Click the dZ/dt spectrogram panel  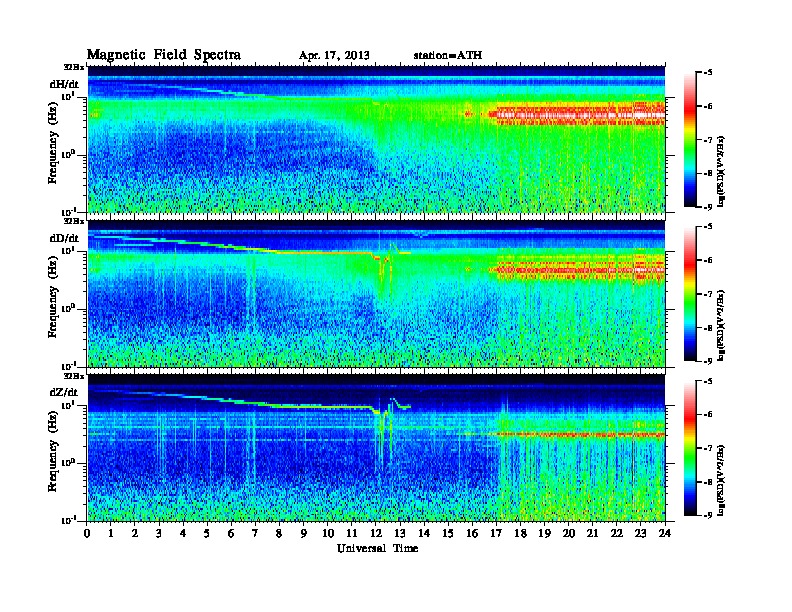[376, 447]
